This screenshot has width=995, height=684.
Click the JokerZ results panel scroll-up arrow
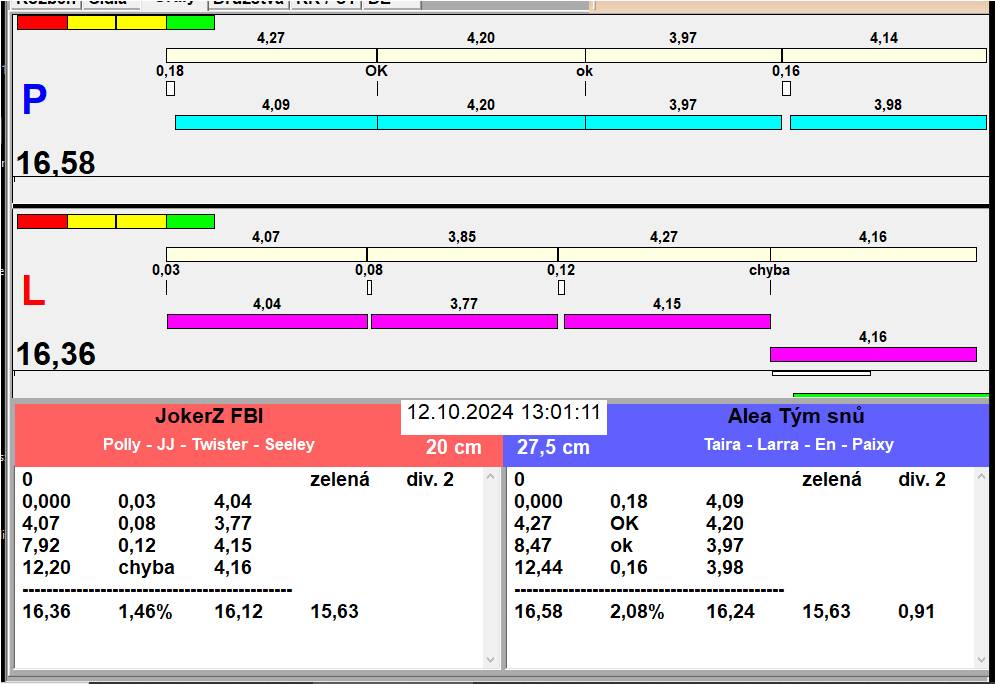click(x=491, y=476)
